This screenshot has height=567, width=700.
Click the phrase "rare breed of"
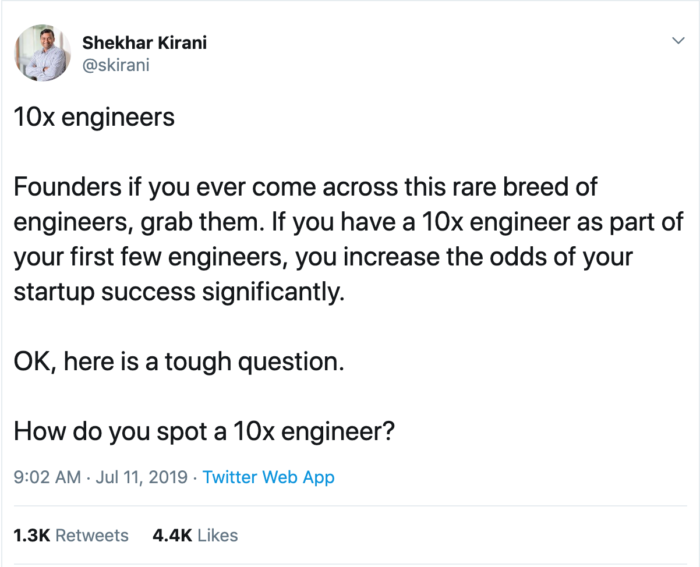pos(525,186)
